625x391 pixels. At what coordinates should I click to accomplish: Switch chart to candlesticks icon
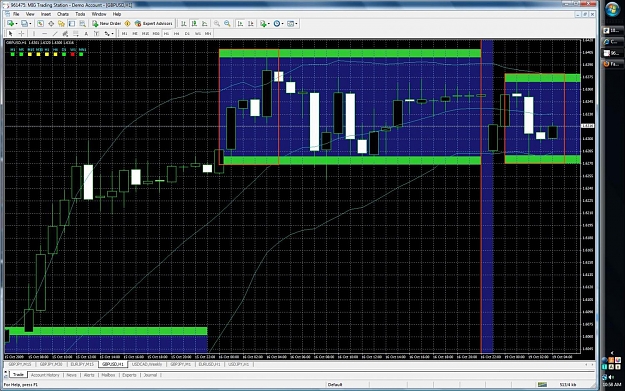click(x=194, y=24)
